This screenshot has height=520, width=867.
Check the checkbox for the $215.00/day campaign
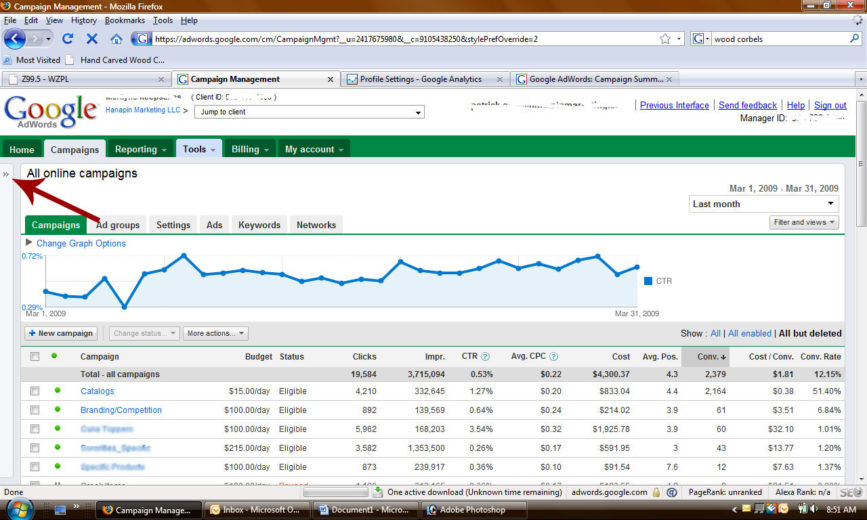coord(34,448)
